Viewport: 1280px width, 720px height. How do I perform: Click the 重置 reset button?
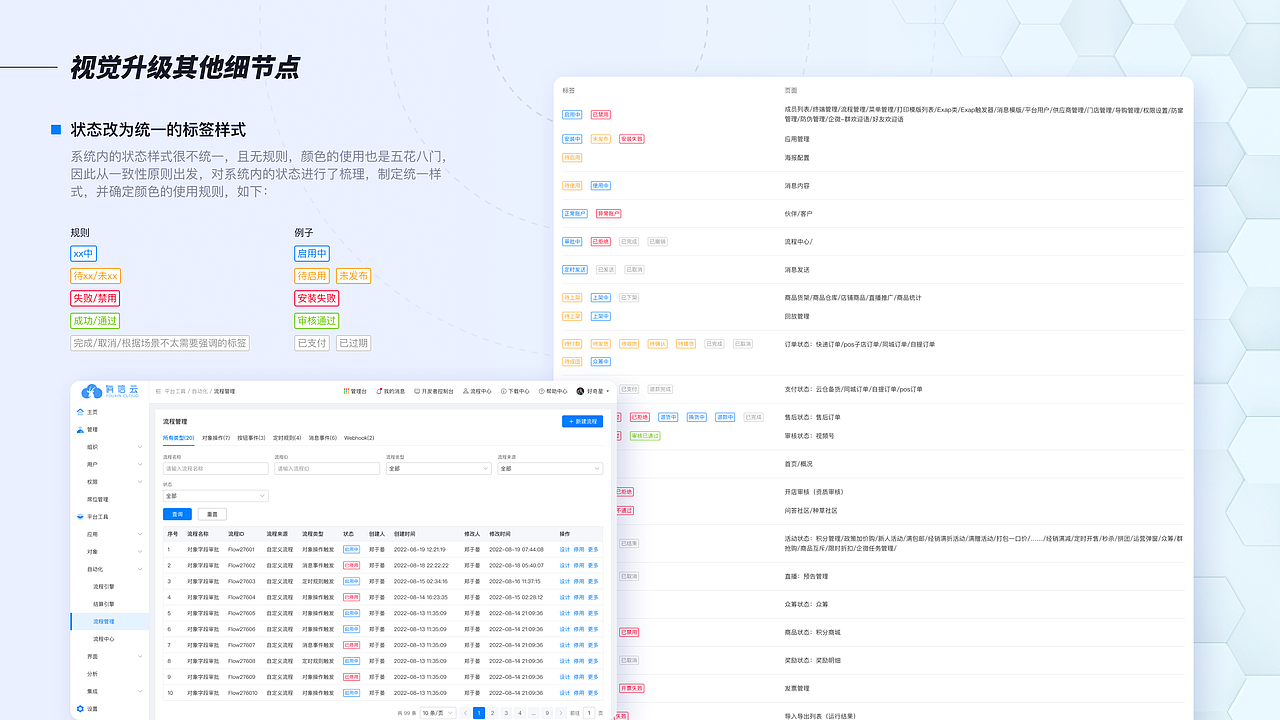(212, 514)
